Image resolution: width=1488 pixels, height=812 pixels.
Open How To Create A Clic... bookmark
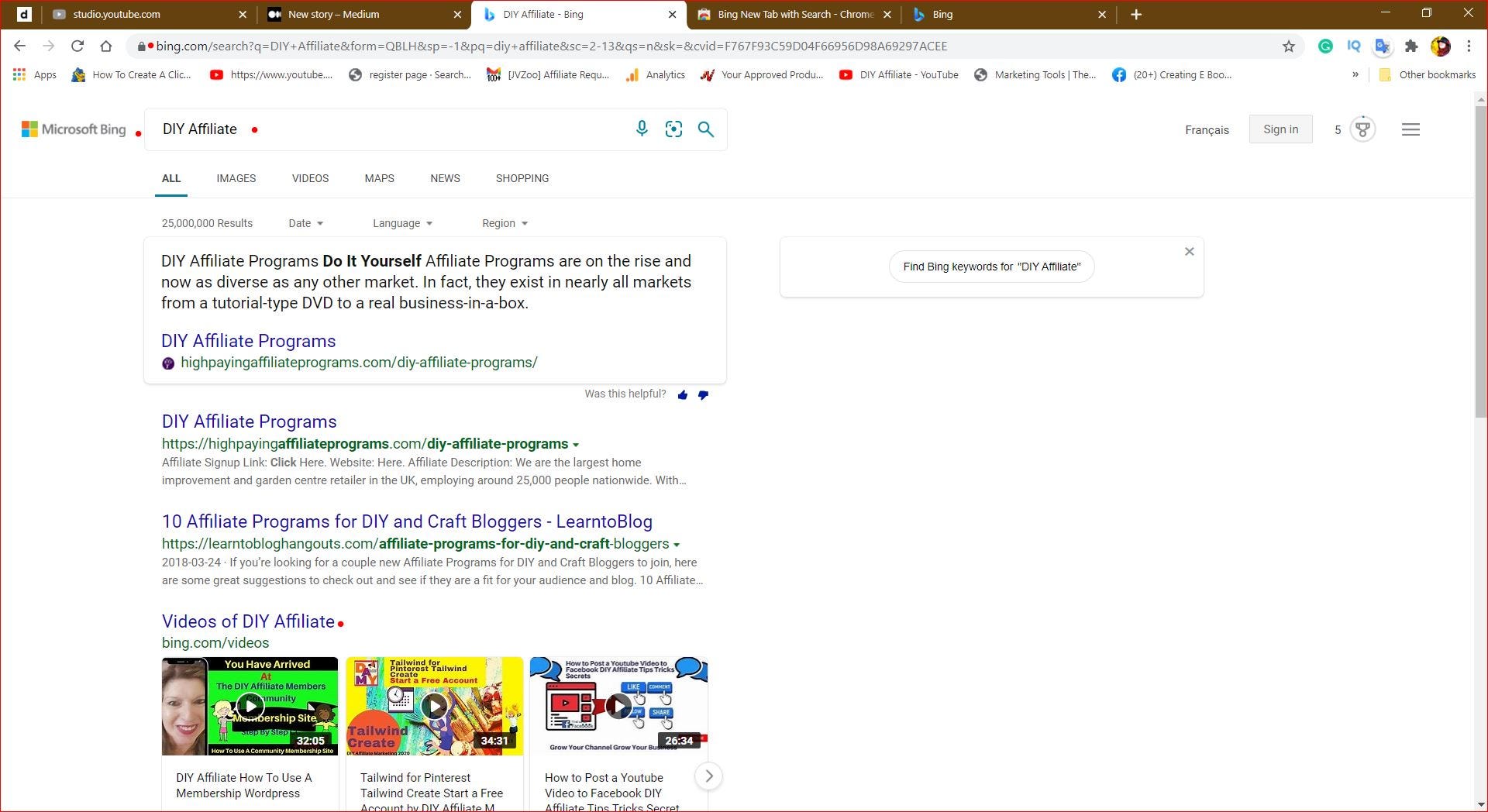pyautogui.click(x=131, y=74)
